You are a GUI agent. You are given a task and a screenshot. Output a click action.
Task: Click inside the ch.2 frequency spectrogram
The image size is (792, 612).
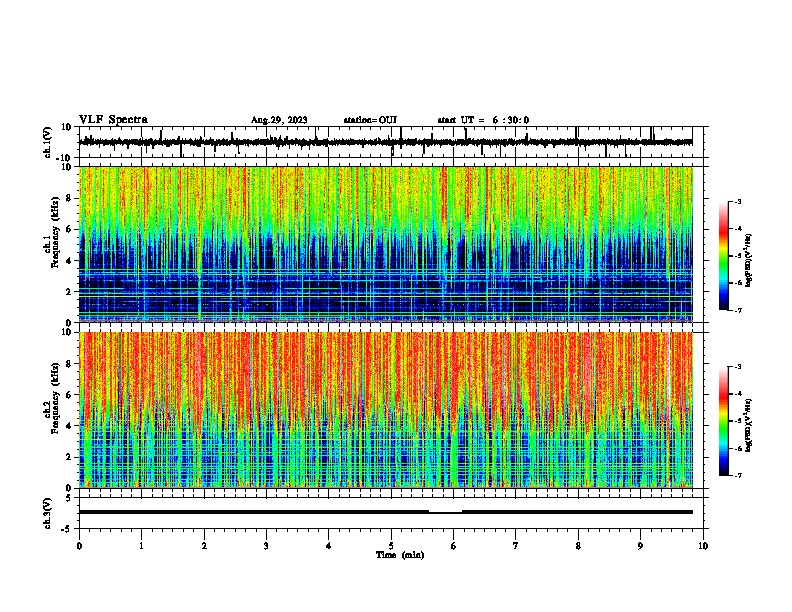(x=386, y=410)
